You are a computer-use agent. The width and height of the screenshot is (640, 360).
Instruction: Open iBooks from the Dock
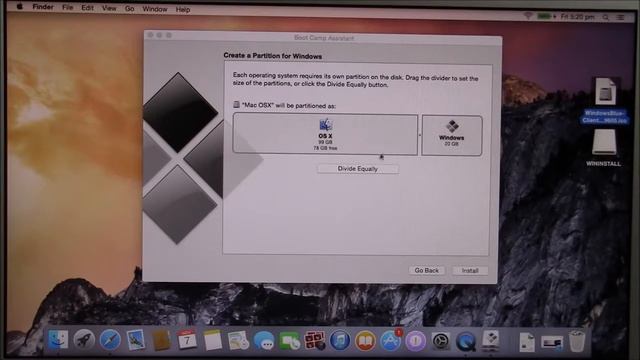point(365,341)
